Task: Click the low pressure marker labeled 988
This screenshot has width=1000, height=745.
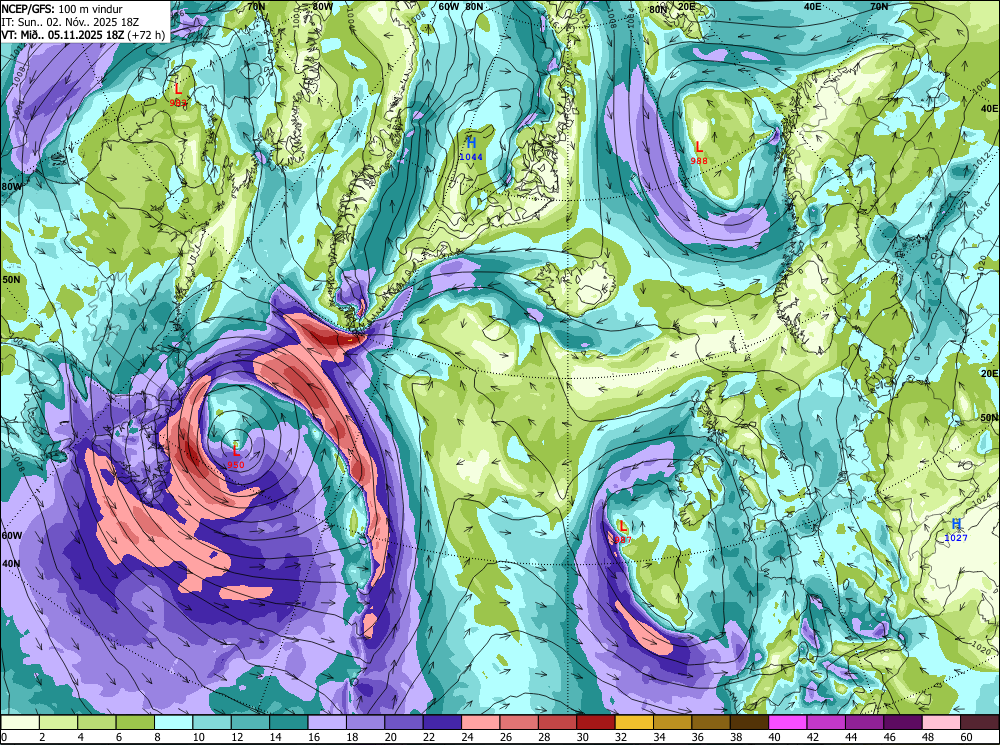Action: (x=699, y=153)
